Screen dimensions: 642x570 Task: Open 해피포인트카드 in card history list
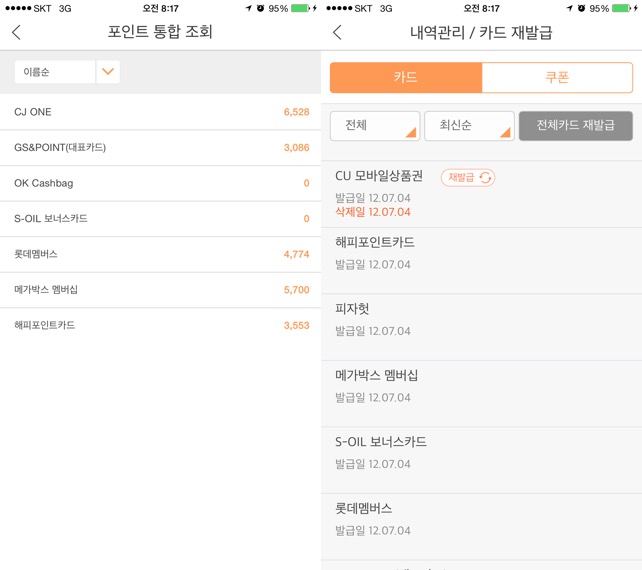pos(482,261)
